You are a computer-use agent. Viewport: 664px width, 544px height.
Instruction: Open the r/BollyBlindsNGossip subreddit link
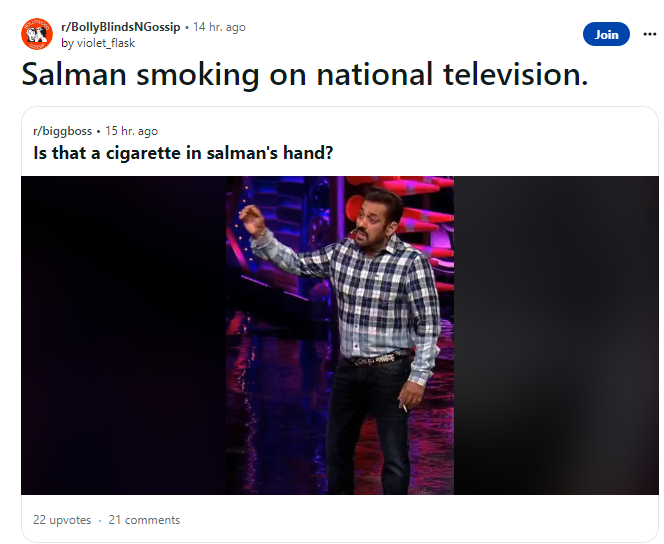pyautogui.click(x=120, y=27)
